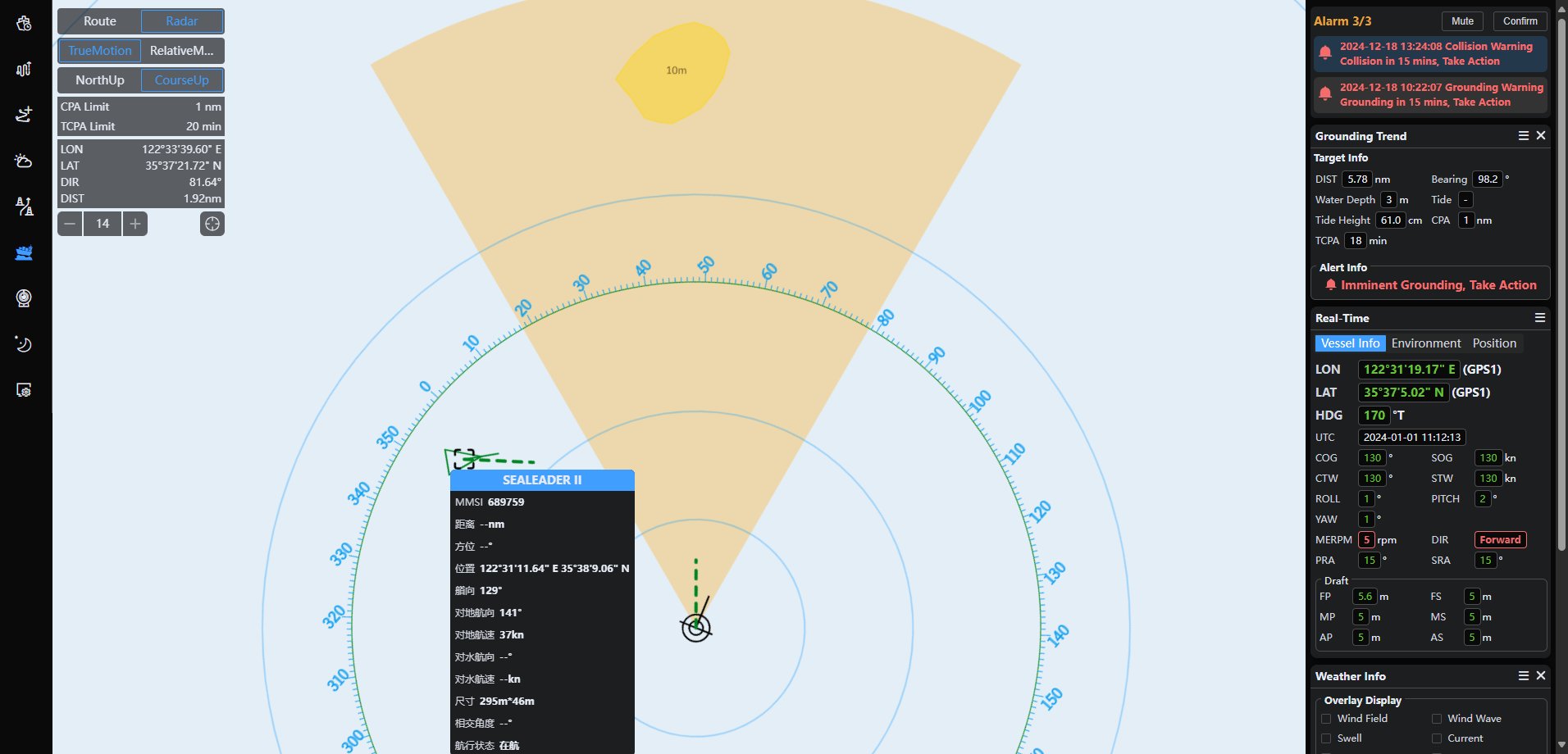Screen dimensions: 1568x754
Task: Mute the active alarms
Action: pos(1462,21)
